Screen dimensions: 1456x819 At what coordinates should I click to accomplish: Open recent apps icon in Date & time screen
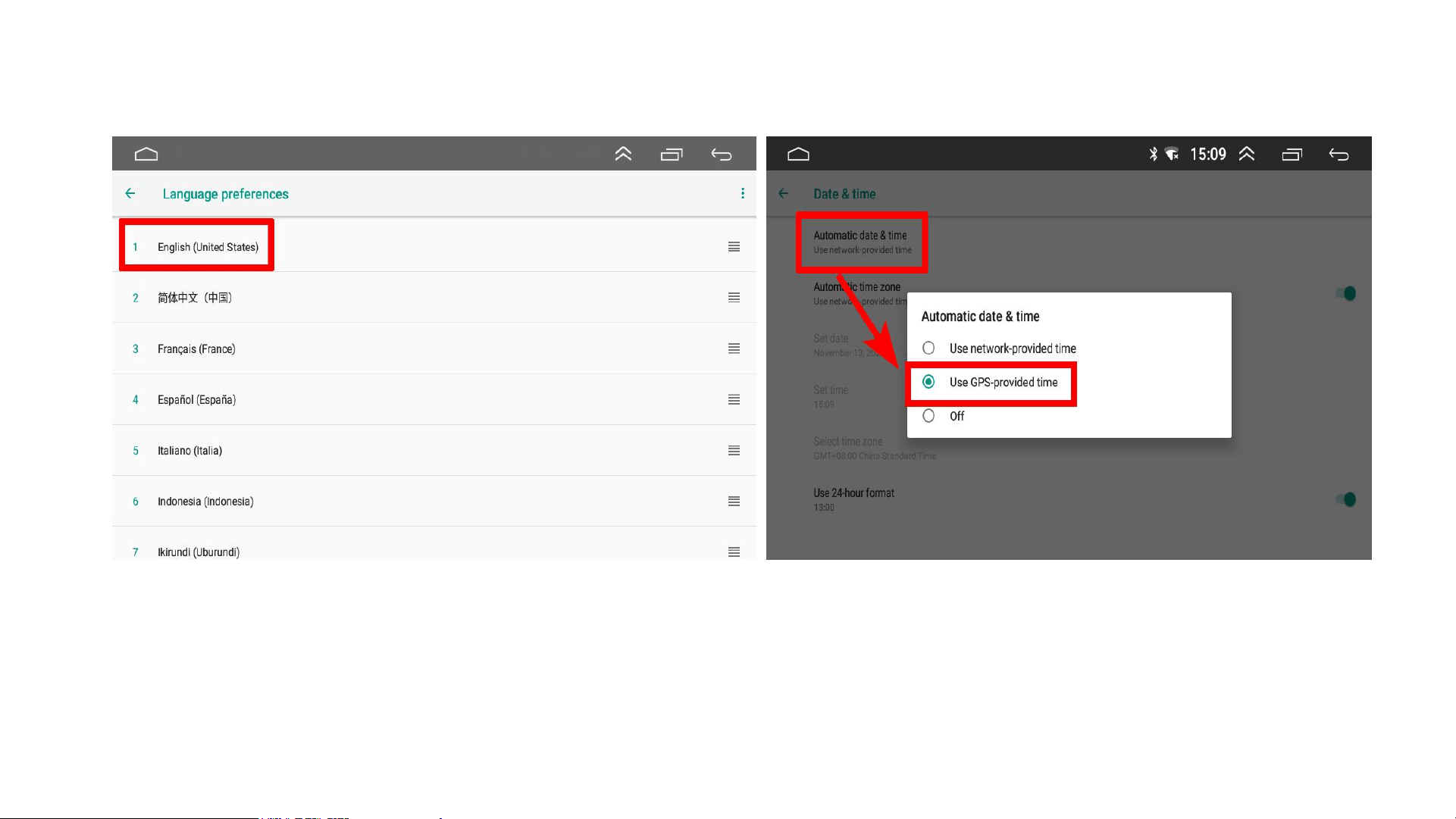[1292, 155]
